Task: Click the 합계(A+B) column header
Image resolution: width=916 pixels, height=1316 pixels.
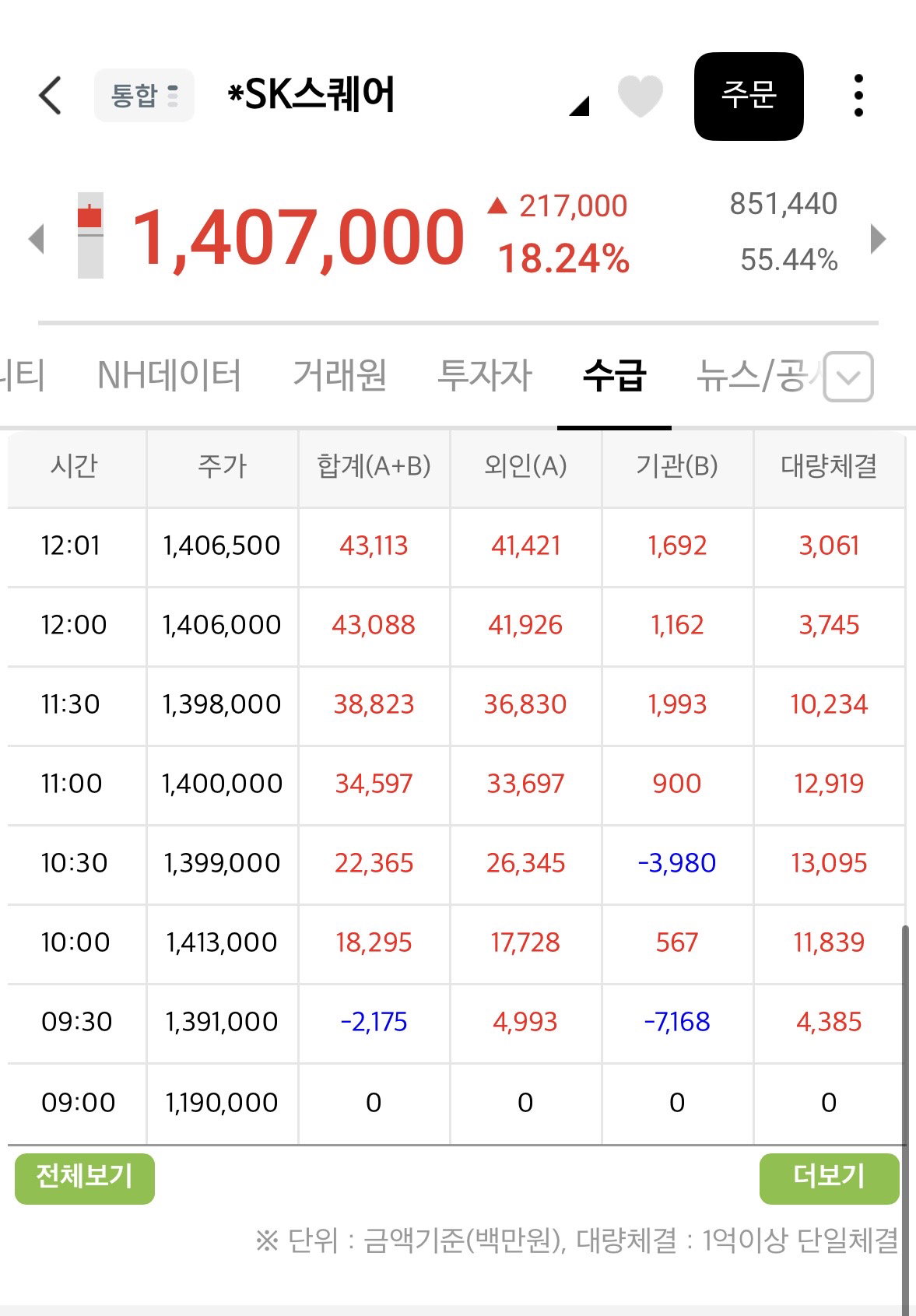Action: pyautogui.click(x=374, y=466)
